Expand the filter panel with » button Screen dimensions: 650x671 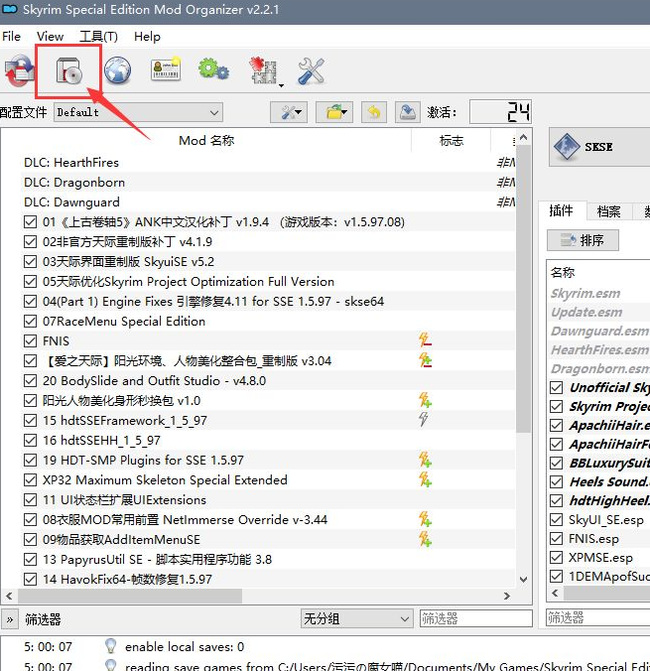[10, 619]
